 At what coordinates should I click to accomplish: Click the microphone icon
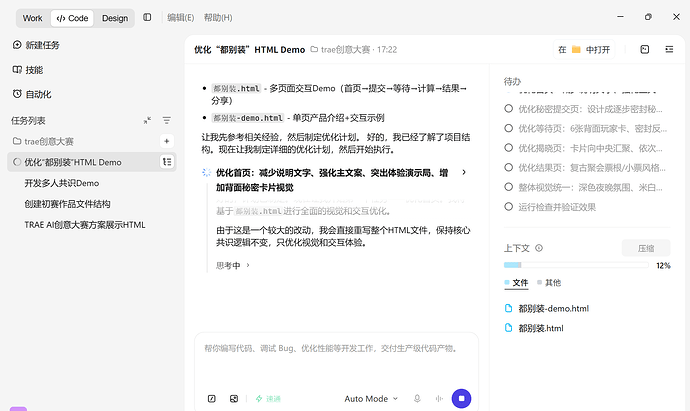click(417, 399)
